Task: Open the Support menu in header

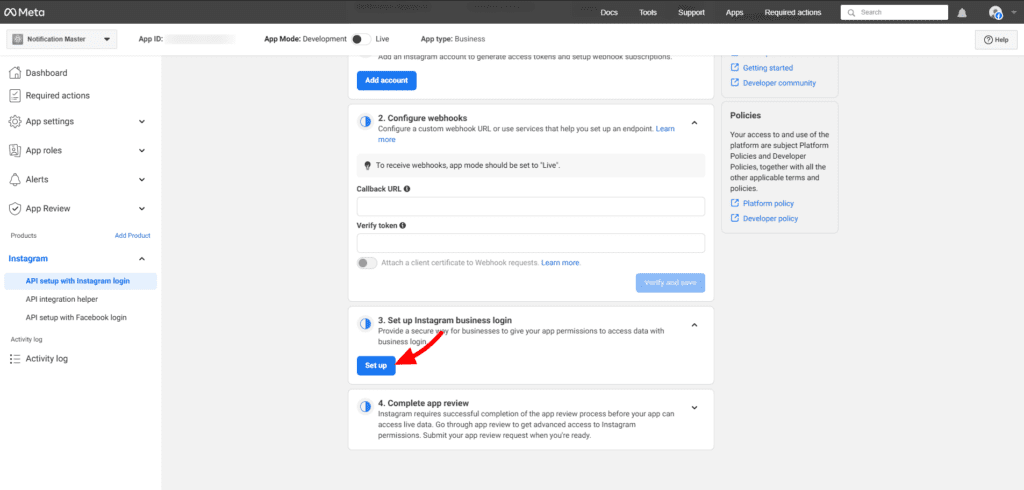Action: pos(691,12)
